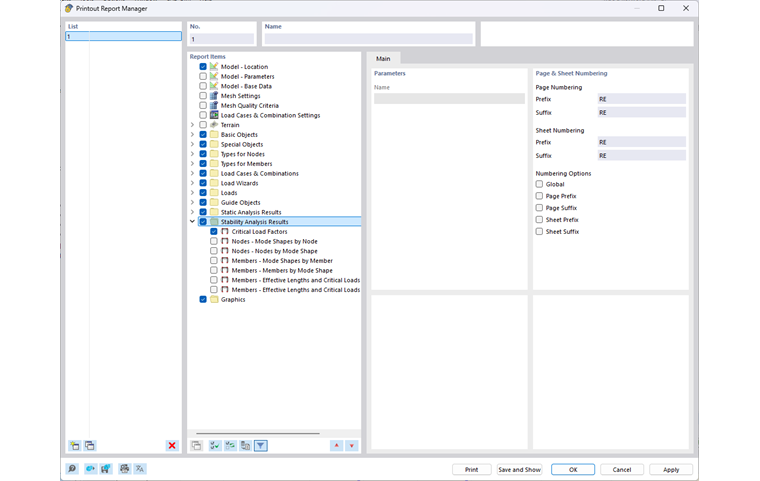
Task: Enable the Sheet Suffix numbering option
Action: (539, 231)
